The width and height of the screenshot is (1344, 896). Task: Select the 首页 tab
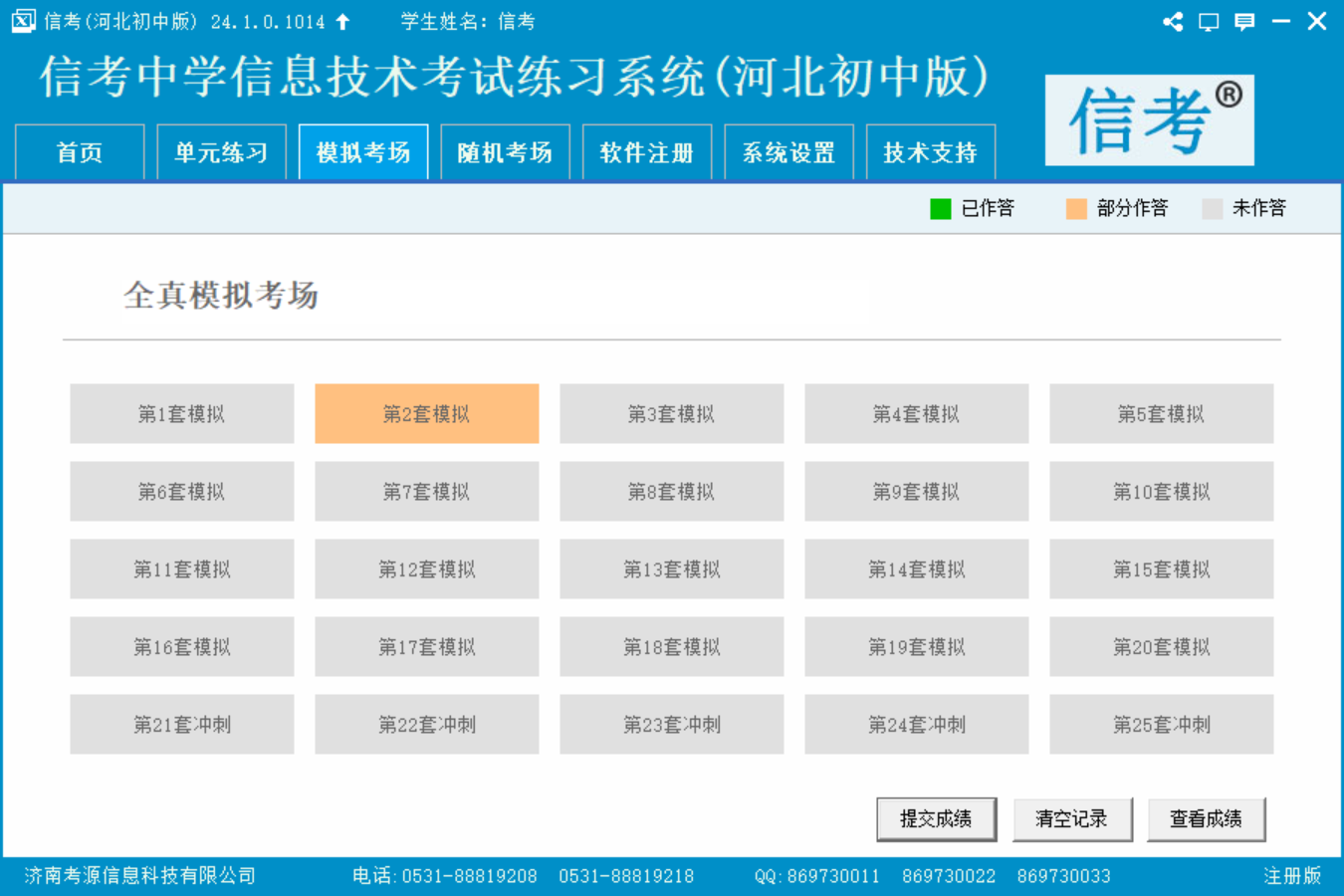click(80, 152)
